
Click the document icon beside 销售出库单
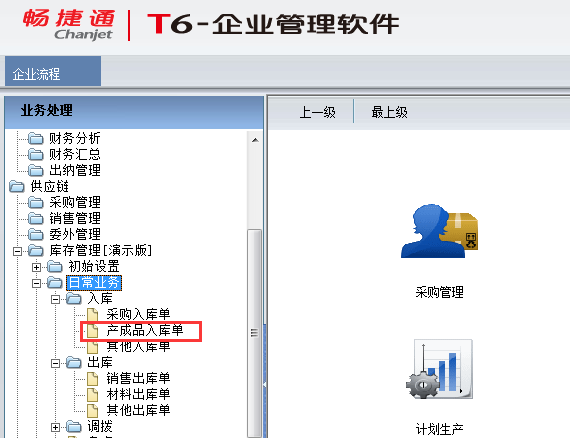[92, 378]
